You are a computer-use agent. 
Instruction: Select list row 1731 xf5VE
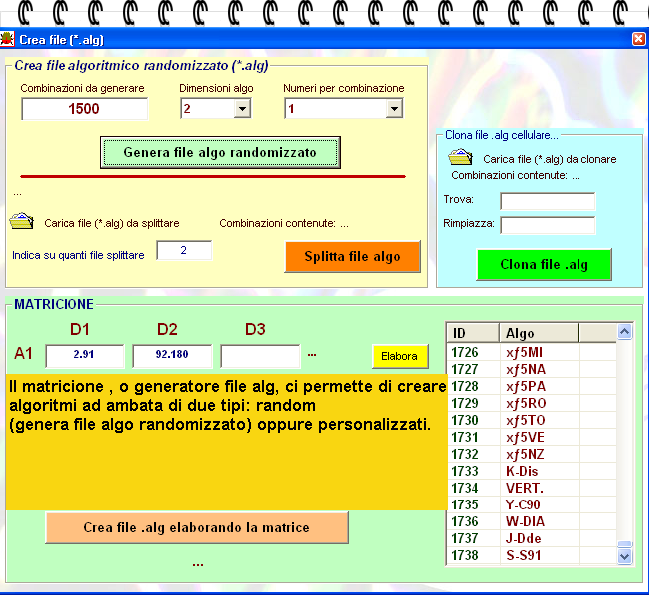[x=531, y=437]
